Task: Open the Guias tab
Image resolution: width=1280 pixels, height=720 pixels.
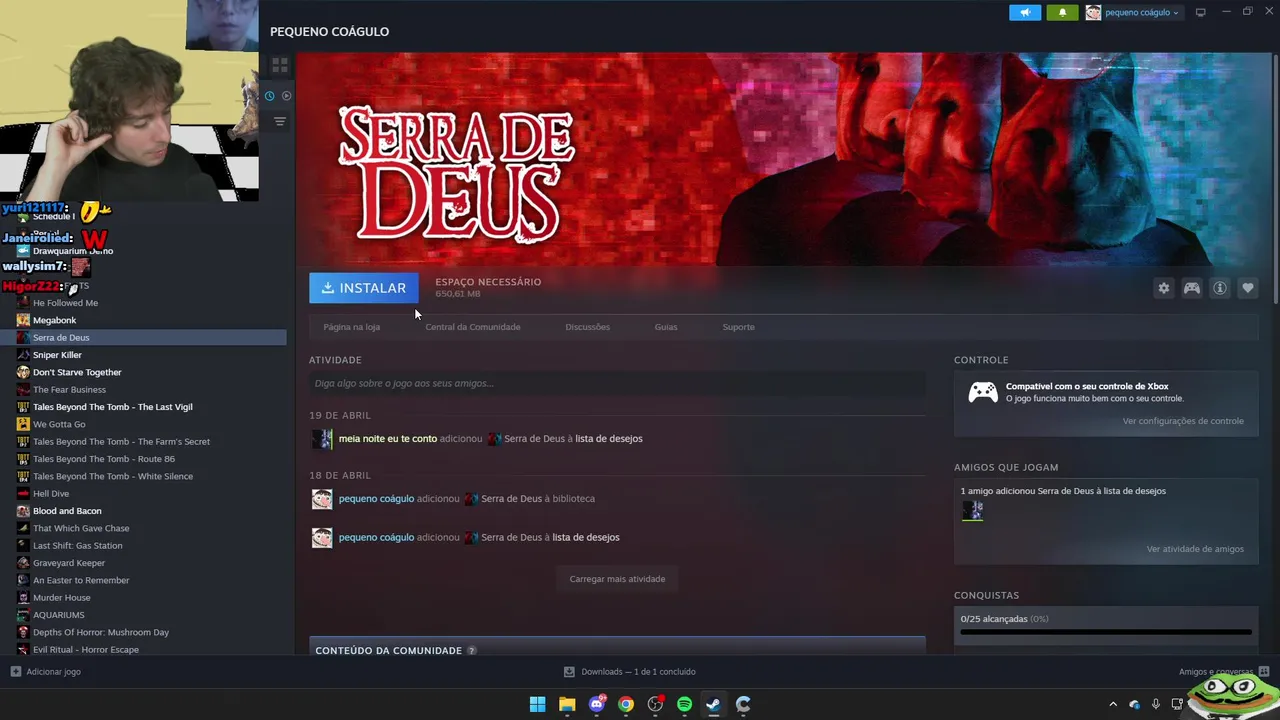Action: [x=666, y=327]
